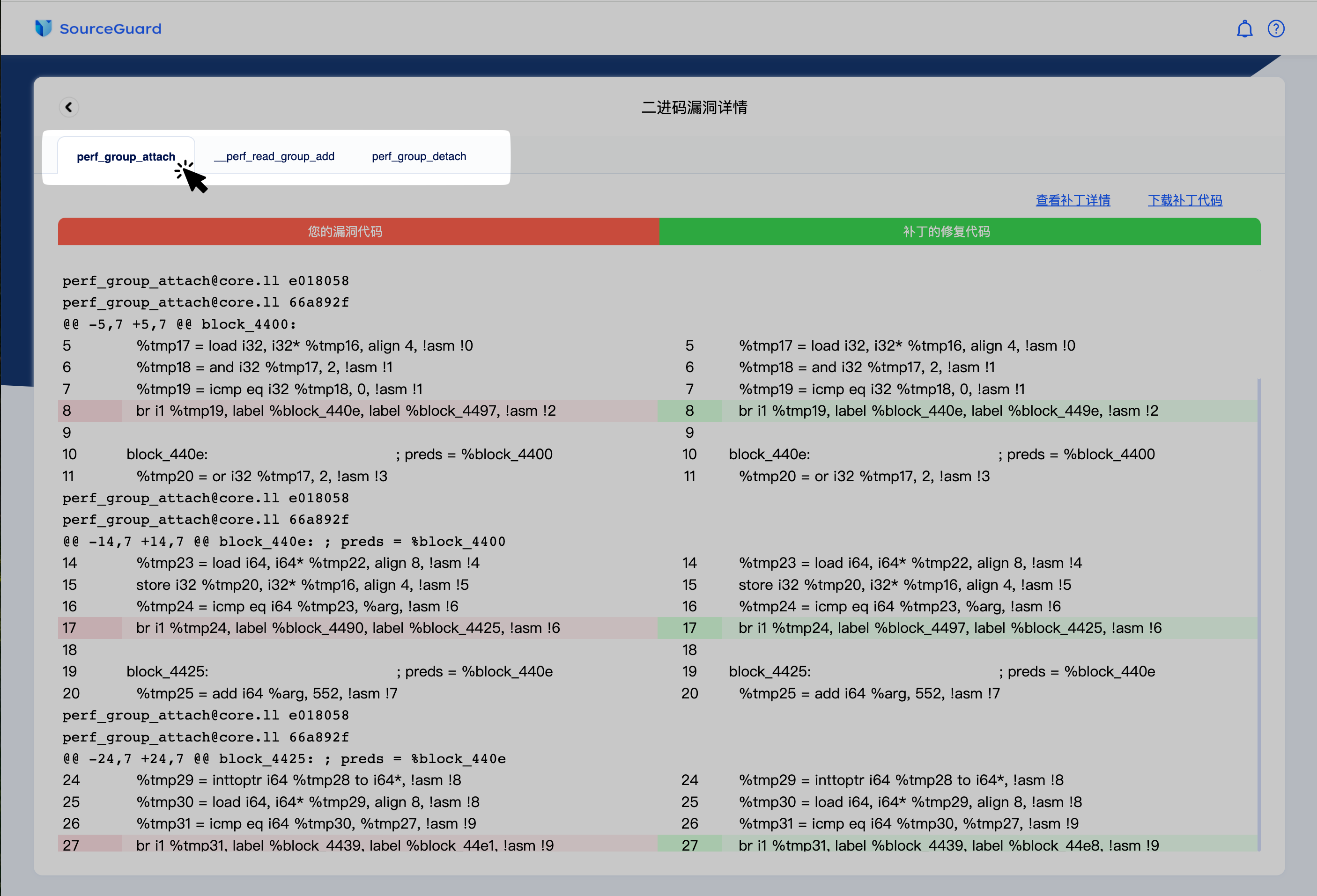
Task: Click the 二进码漏洞详情 page title
Action: [x=694, y=108]
